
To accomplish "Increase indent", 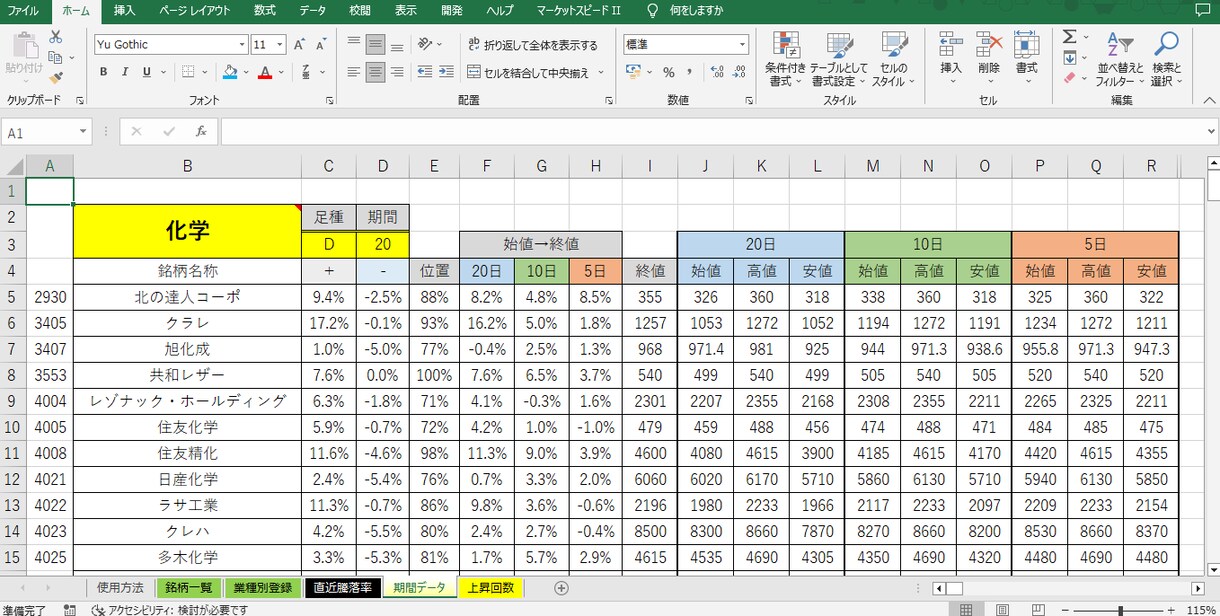I will coord(446,72).
